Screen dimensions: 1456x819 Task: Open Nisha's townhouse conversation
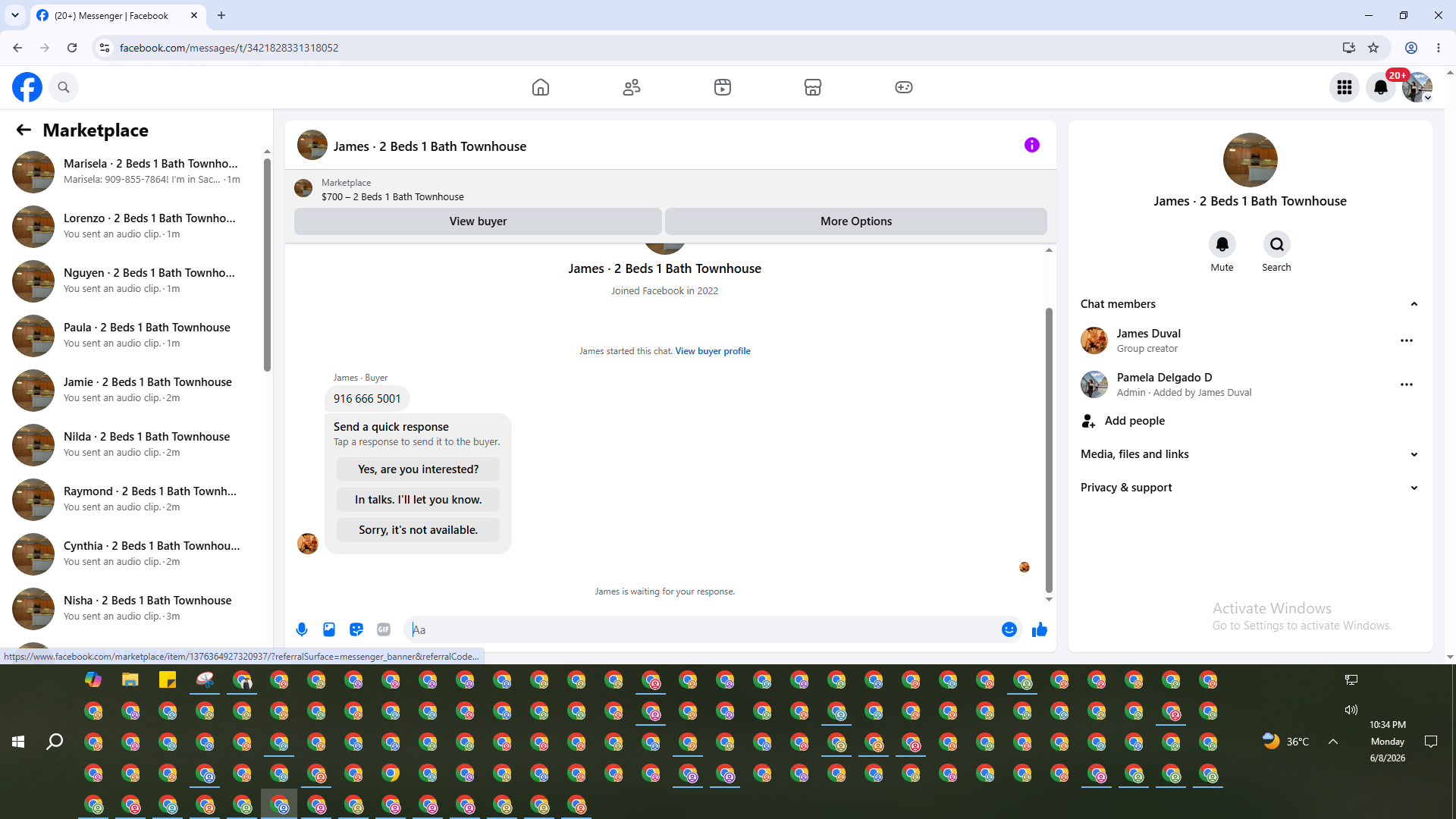(133, 608)
